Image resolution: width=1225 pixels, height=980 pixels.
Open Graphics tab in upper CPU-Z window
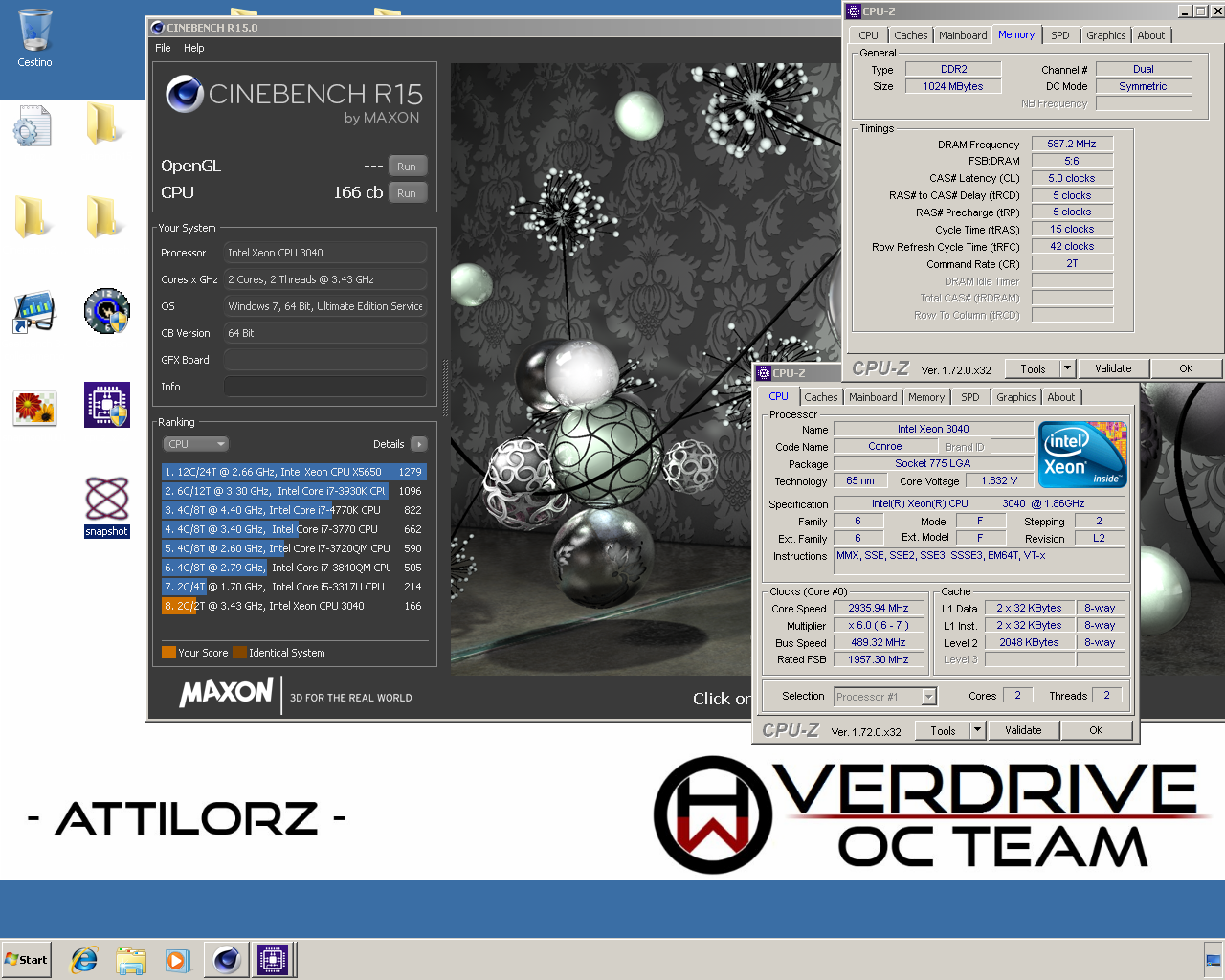(1106, 35)
